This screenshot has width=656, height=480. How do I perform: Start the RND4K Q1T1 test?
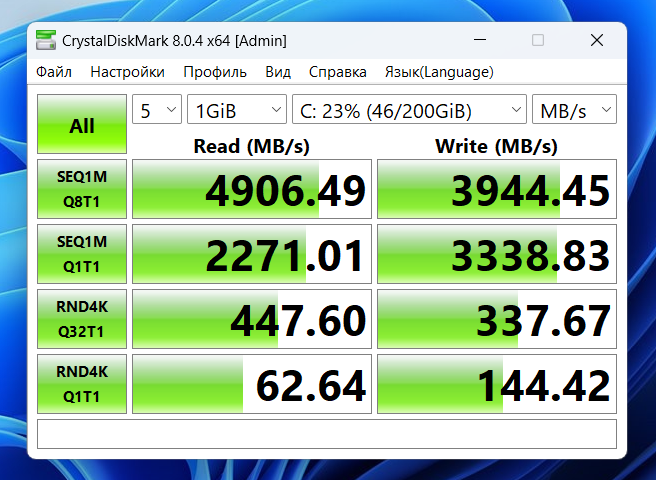[82, 384]
